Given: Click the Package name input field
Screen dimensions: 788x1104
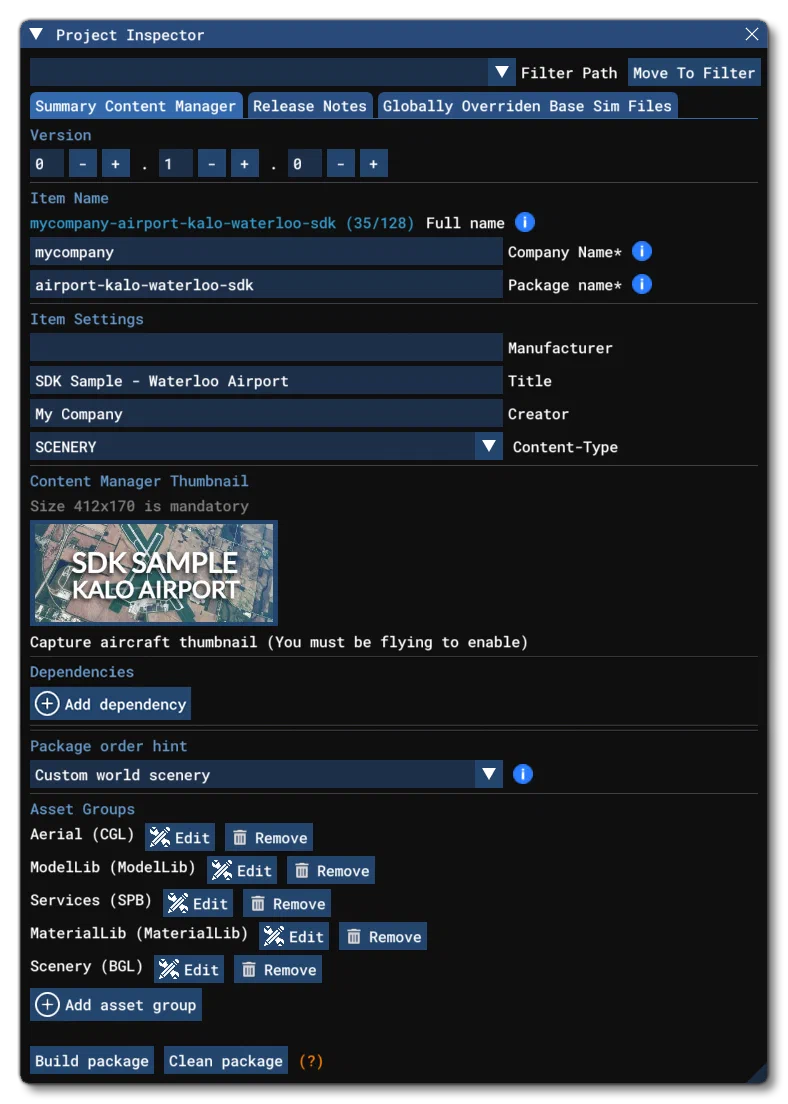Looking at the screenshot, I should coord(266,284).
